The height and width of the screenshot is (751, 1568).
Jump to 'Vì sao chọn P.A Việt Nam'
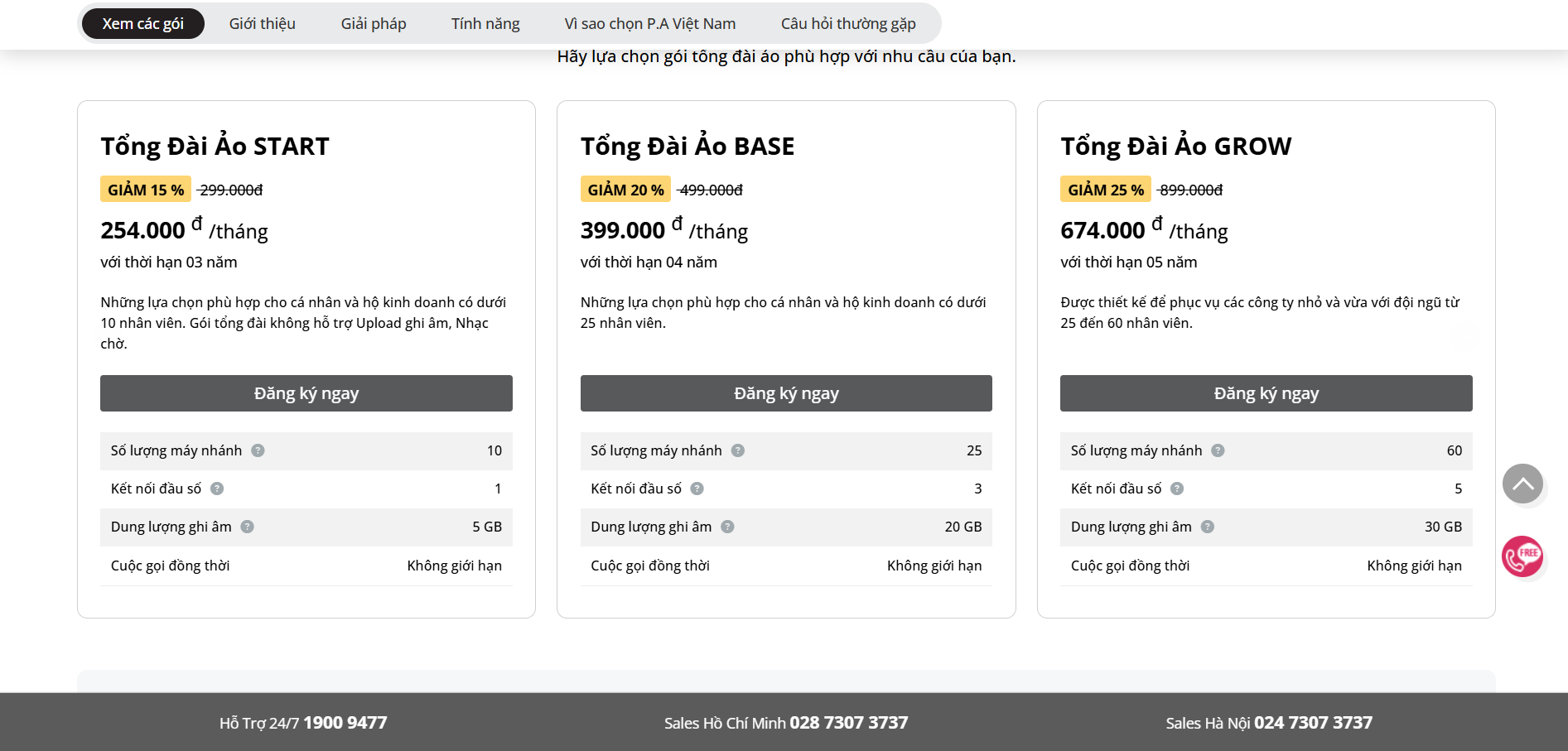(650, 24)
